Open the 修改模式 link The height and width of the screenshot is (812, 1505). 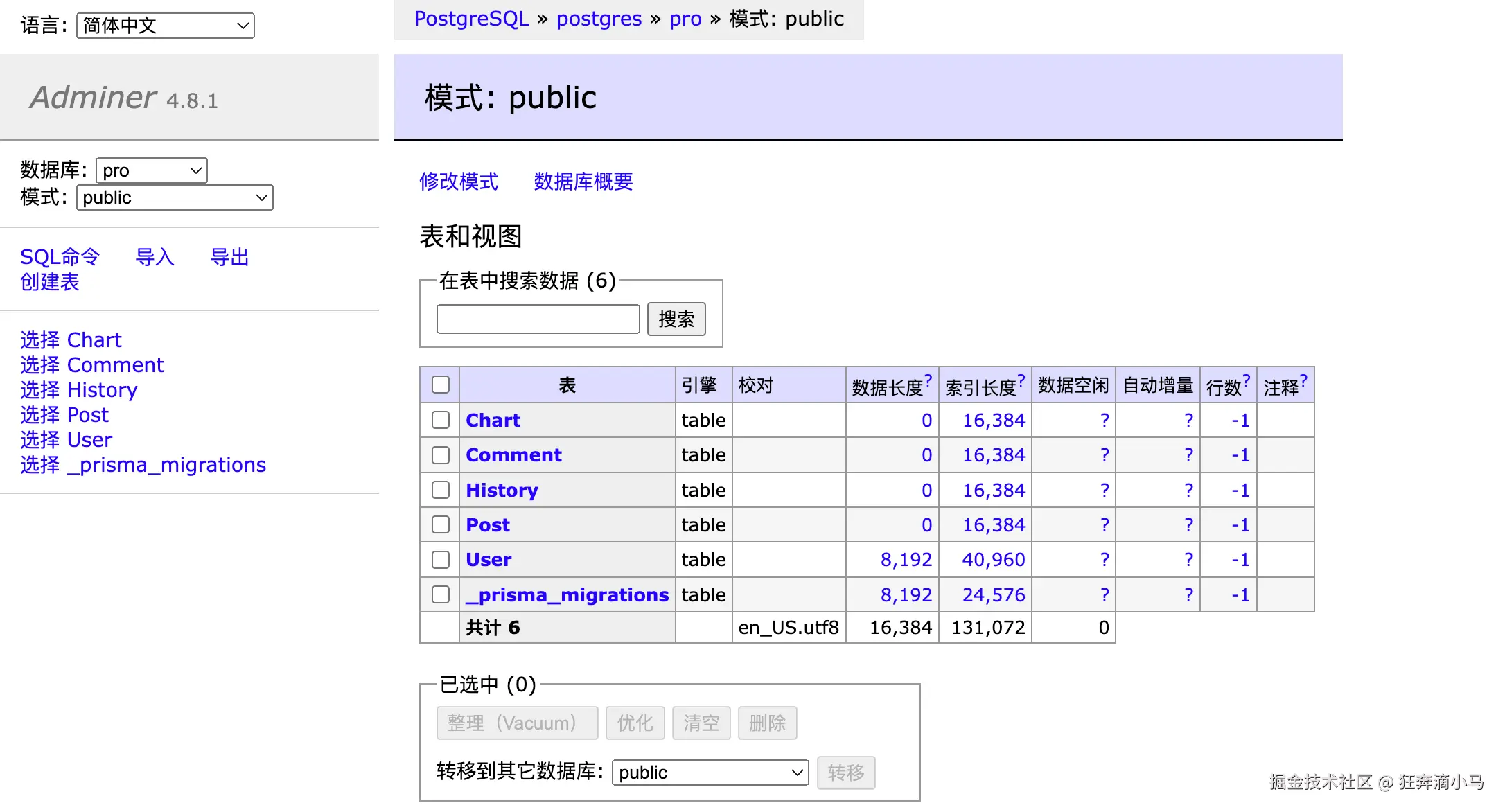[x=459, y=182]
